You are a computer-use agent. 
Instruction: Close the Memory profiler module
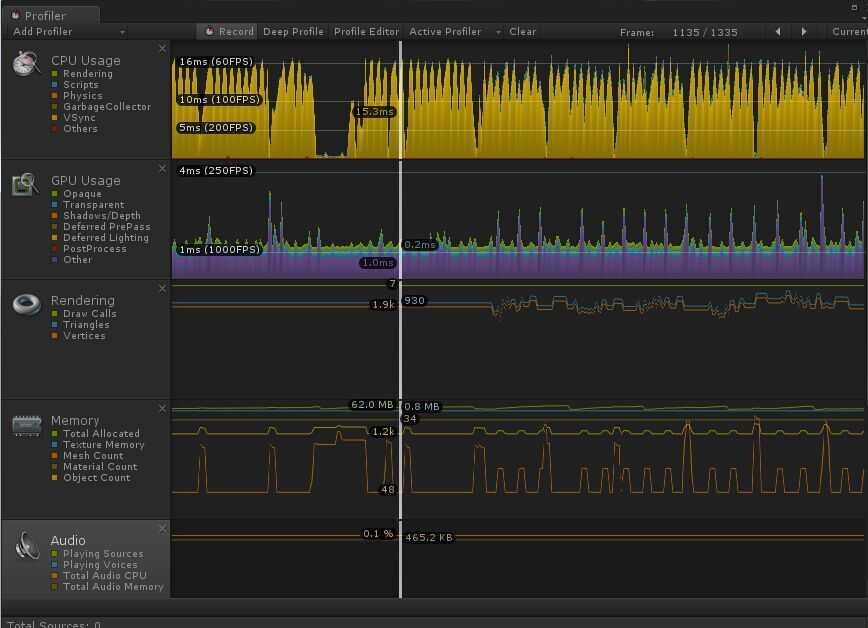pos(162,409)
